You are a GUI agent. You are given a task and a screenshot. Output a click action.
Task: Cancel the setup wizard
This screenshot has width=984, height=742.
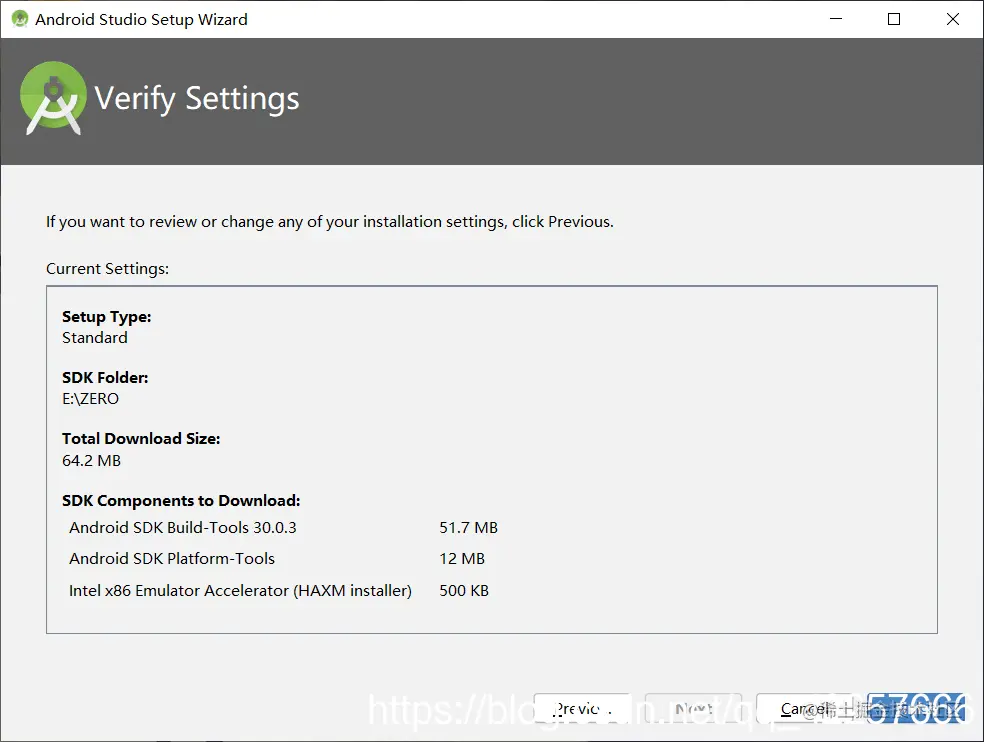click(805, 709)
